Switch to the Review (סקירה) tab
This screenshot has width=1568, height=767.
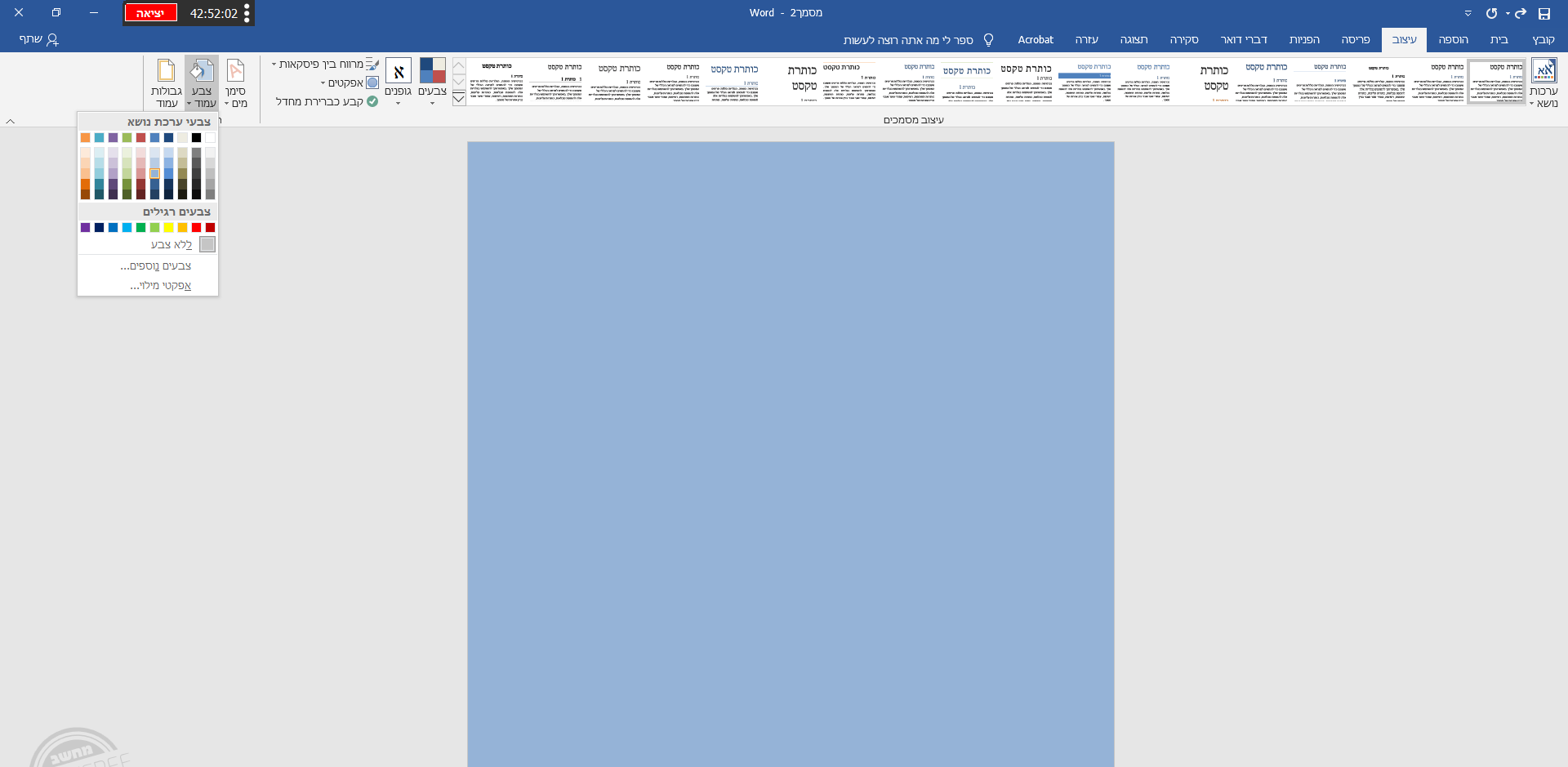click(1183, 39)
